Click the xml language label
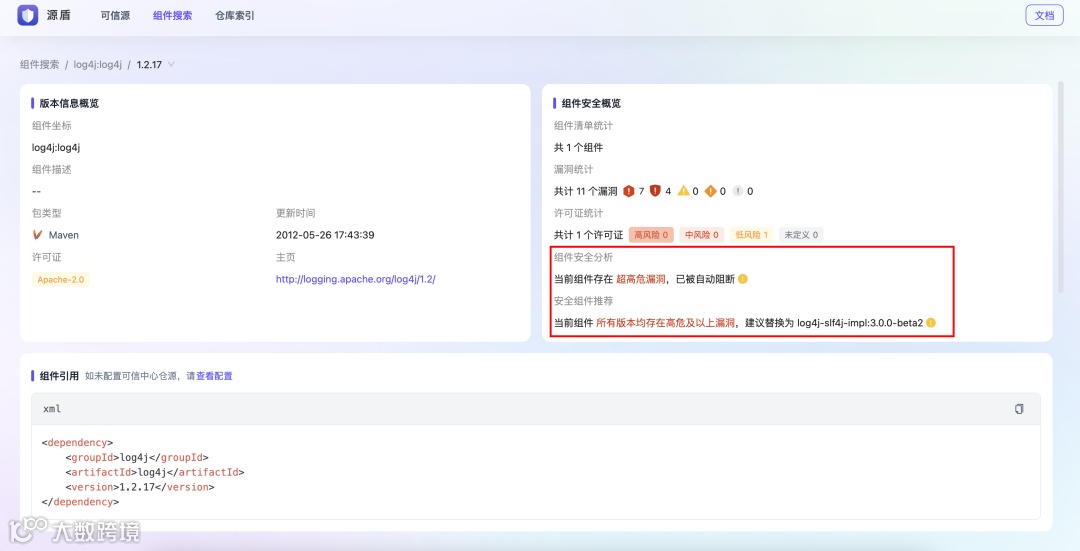Screen dimensions: 1080x551 pos(52,409)
